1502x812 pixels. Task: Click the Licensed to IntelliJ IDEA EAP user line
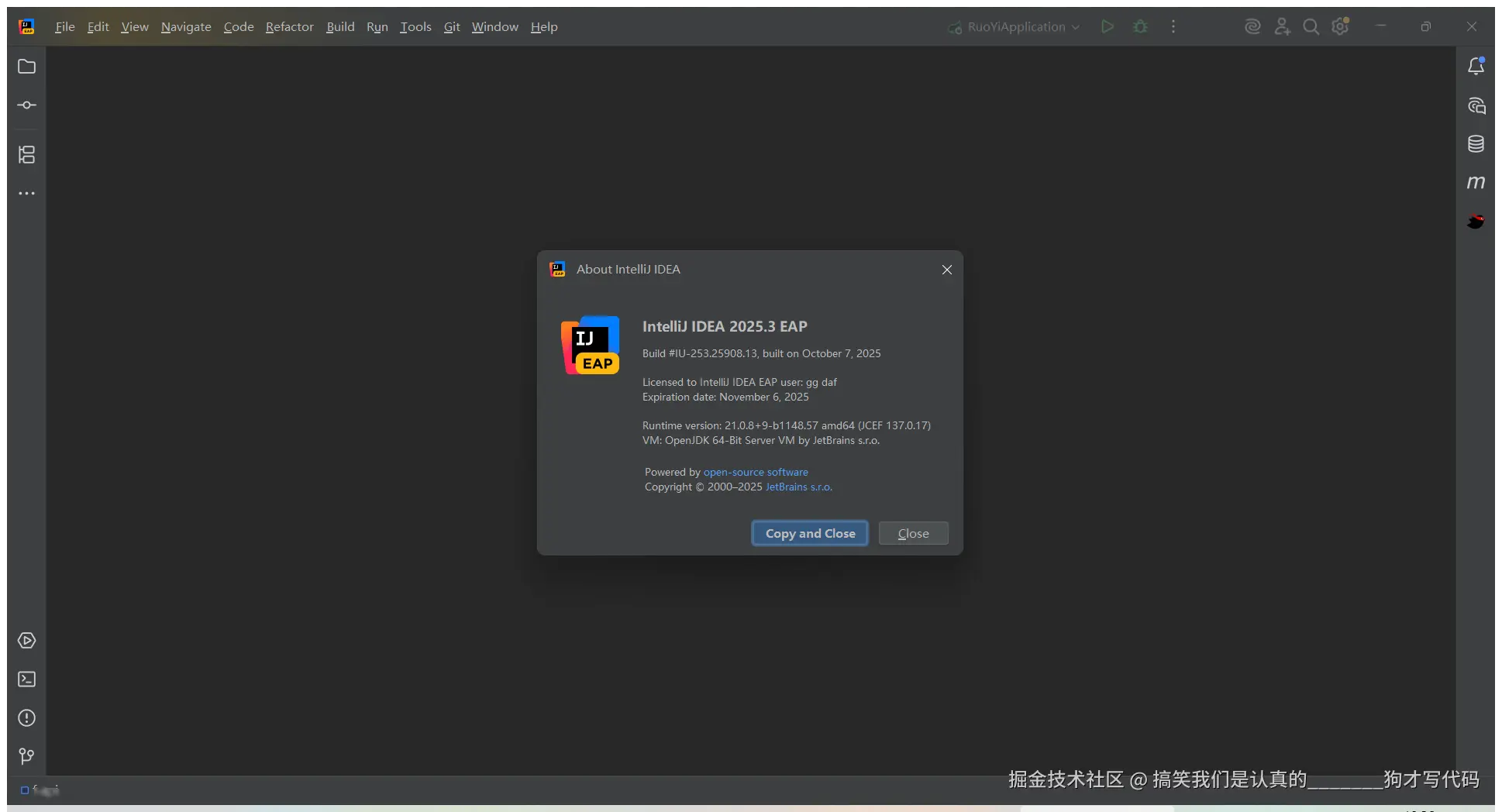(x=739, y=382)
